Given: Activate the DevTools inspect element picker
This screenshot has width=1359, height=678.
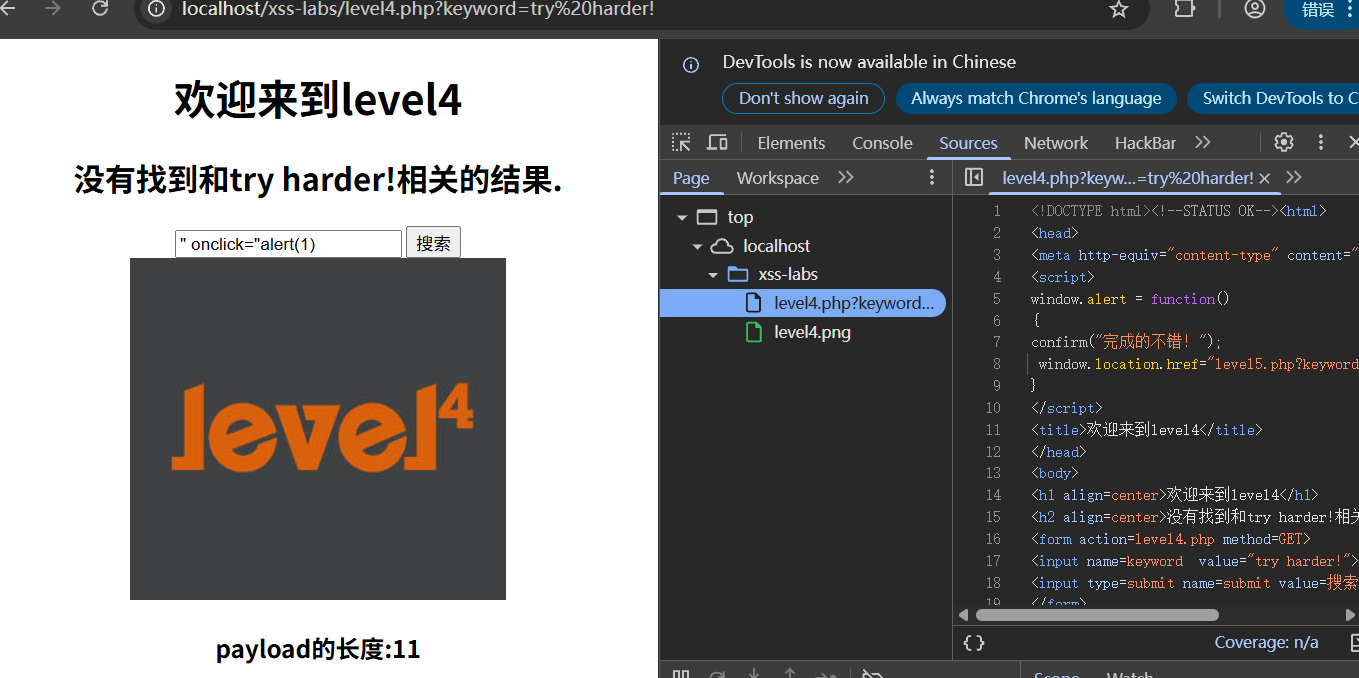Looking at the screenshot, I should pos(681,142).
